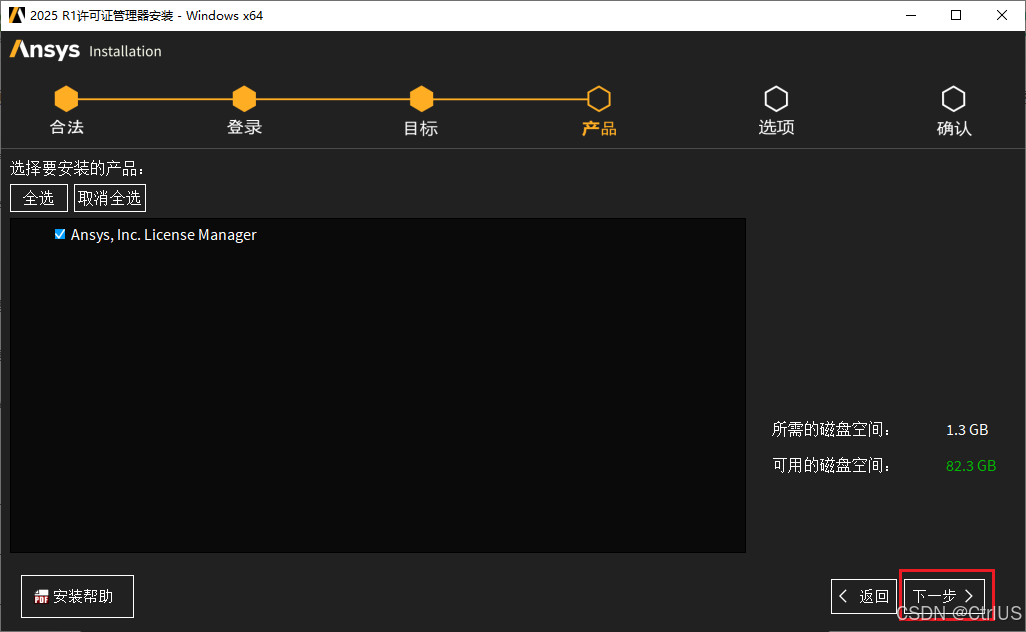The image size is (1026, 632).
Task: Click the 可用的磁盘空间 label
Action: click(x=830, y=465)
